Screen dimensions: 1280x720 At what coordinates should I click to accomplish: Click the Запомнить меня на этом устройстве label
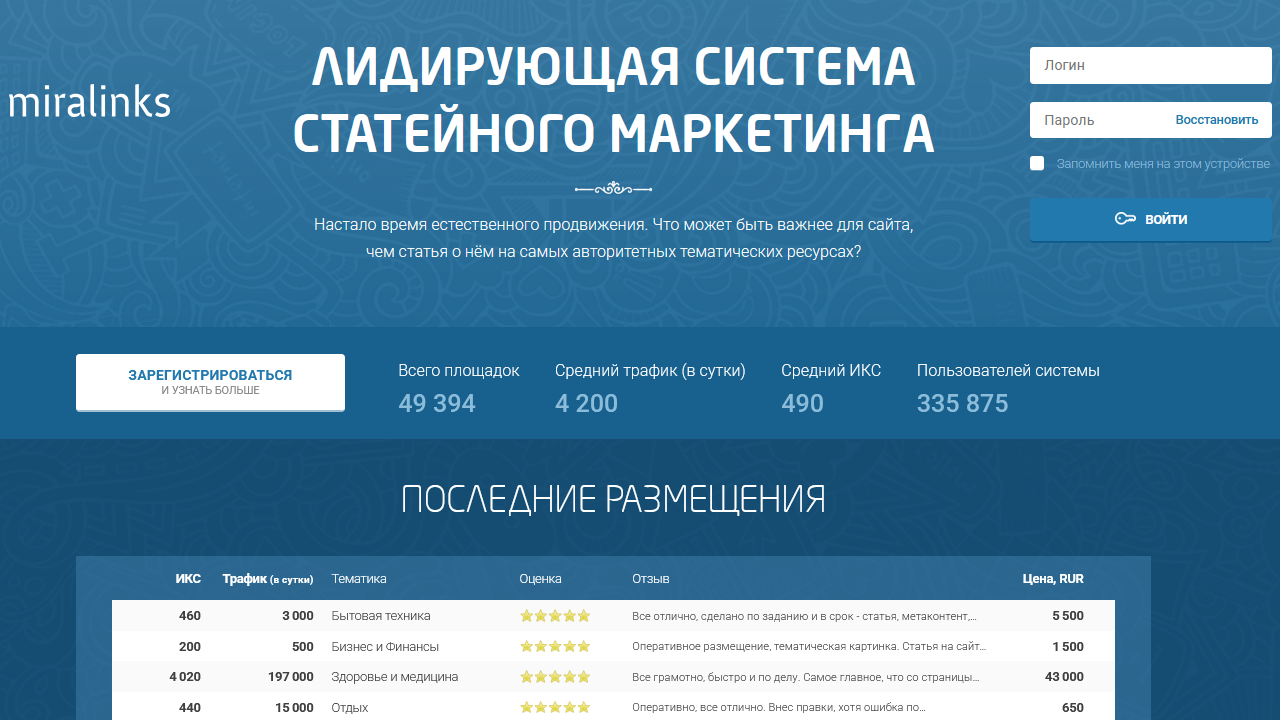pyautogui.click(x=1163, y=164)
